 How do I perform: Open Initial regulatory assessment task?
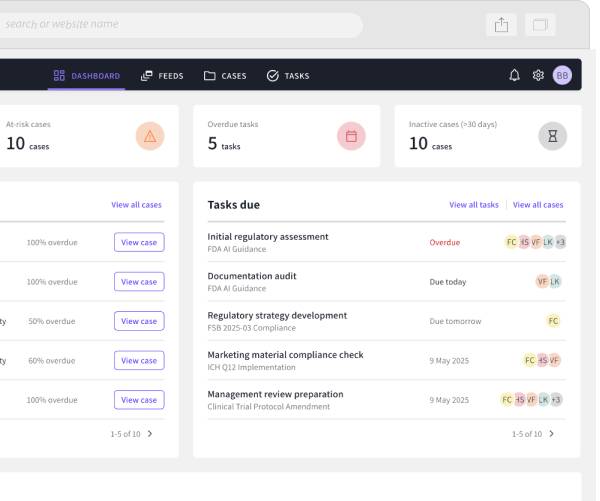click(268, 237)
